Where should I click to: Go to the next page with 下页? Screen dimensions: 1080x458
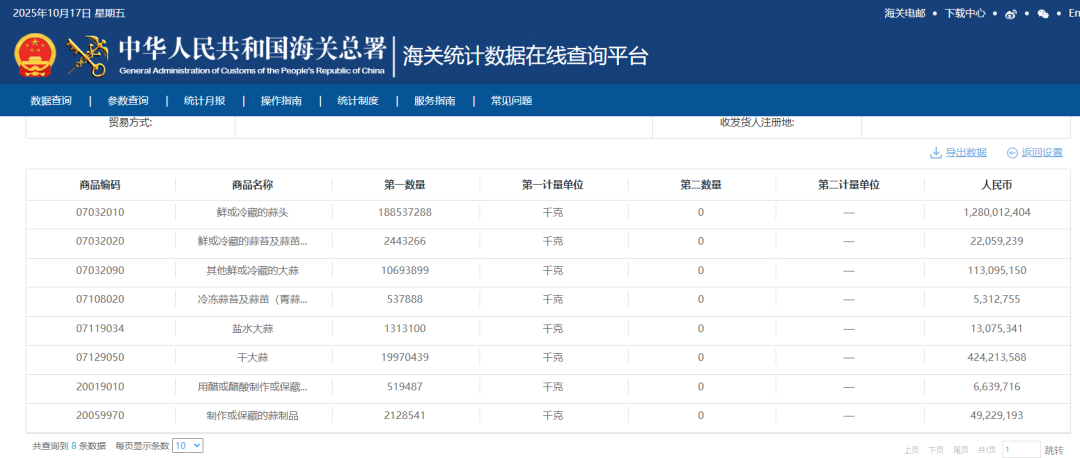936,450
